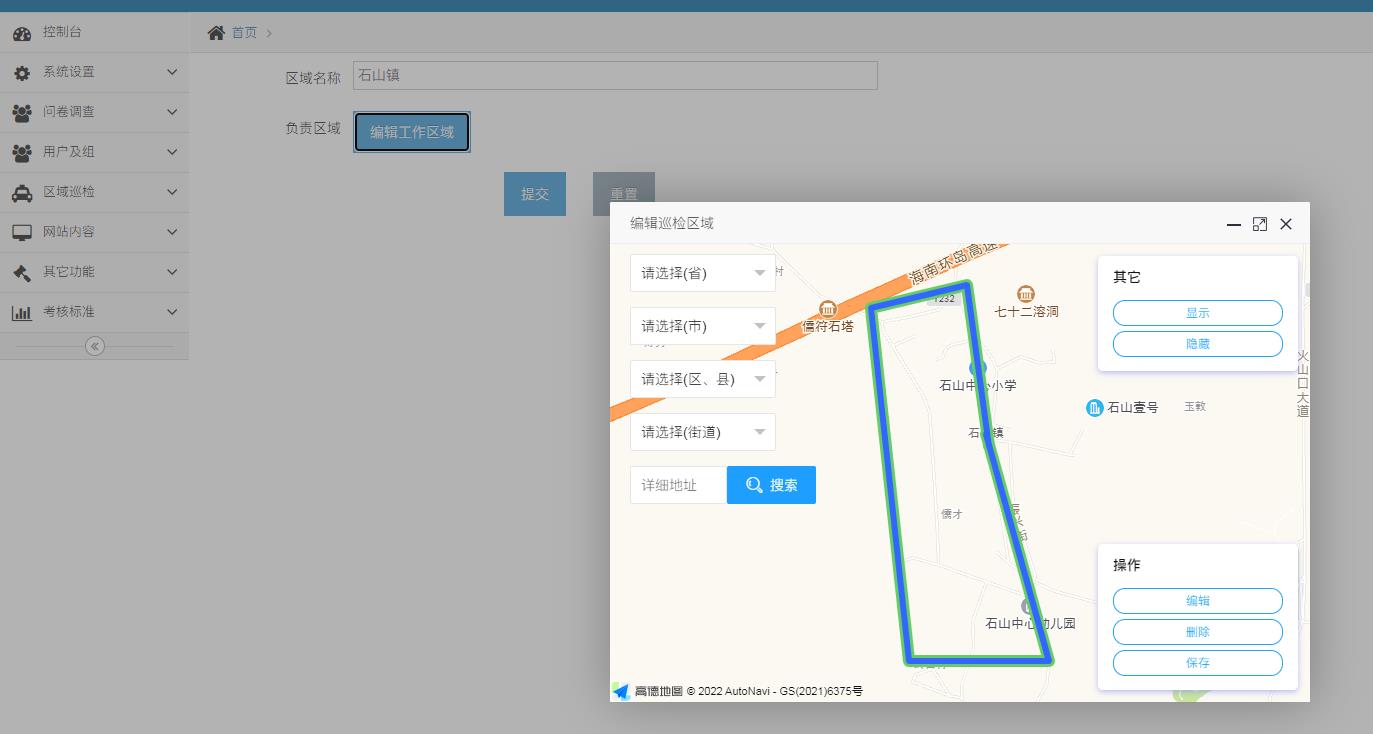
Task: Click the 重置 reset button
Action: pyautogui.click(x=624, y=194)
